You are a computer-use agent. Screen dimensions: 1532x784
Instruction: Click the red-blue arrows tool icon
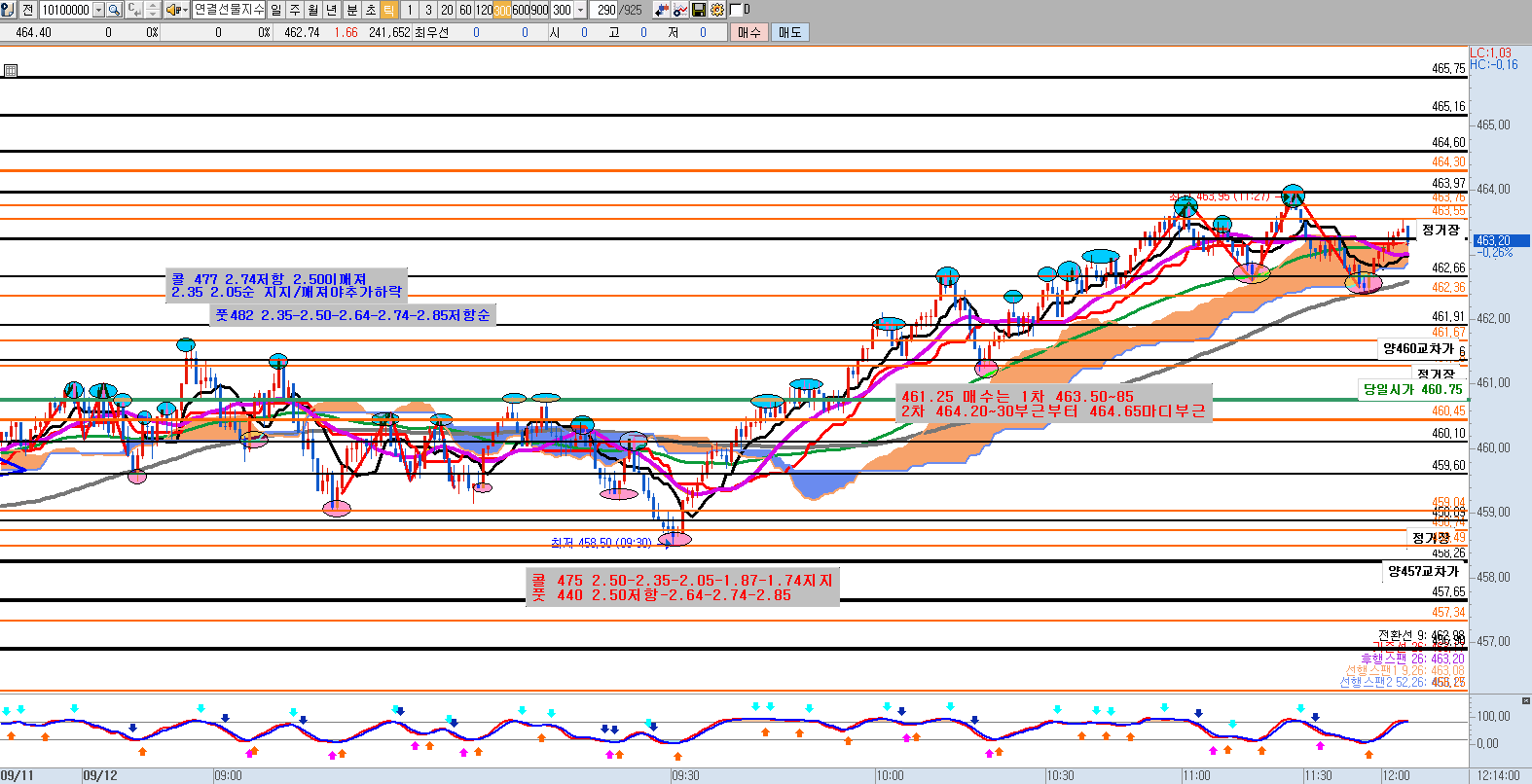[662, 10]
